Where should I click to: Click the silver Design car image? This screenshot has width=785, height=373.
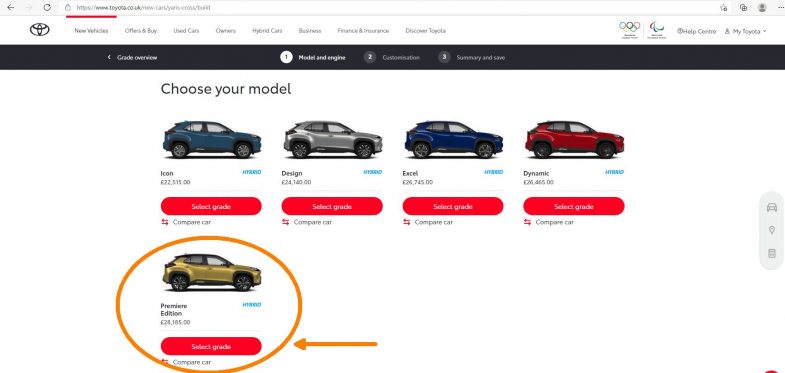coord(332,140)
